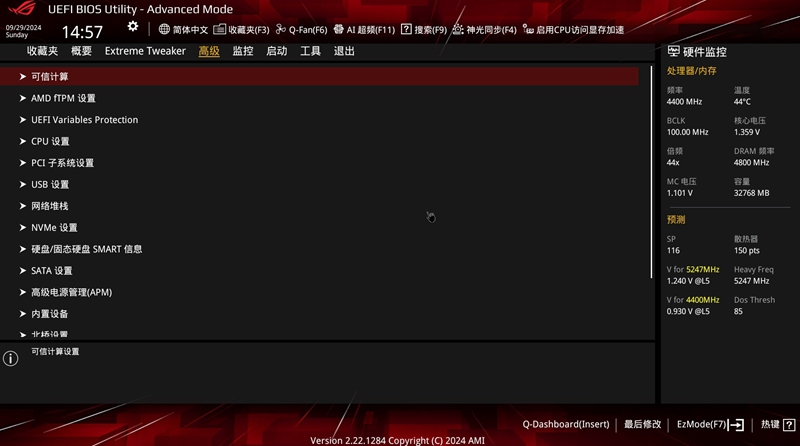Click the AI 超频(F11) label

point(371,30)
